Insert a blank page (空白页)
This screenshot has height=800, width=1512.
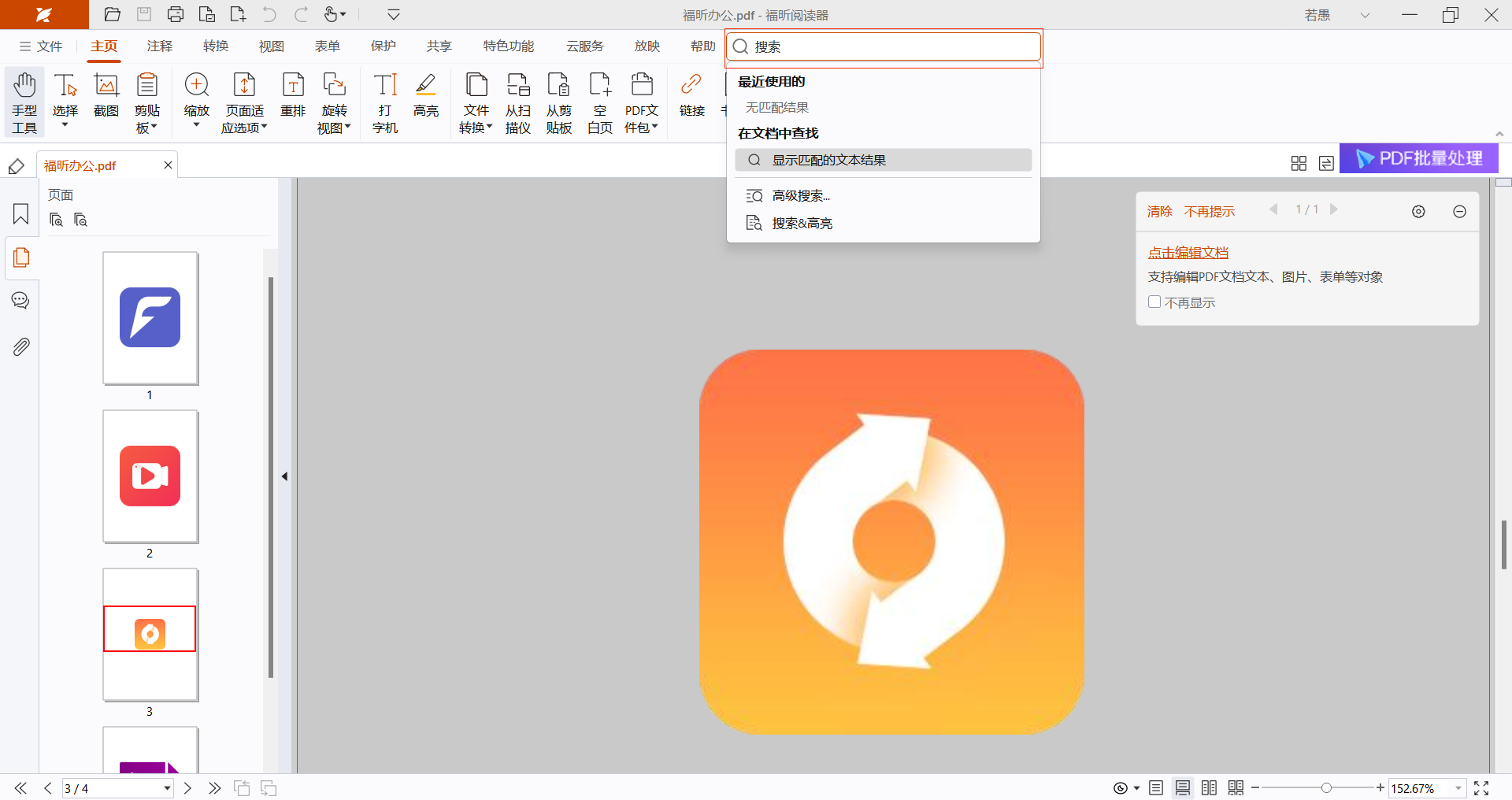(x=600, y=103)
